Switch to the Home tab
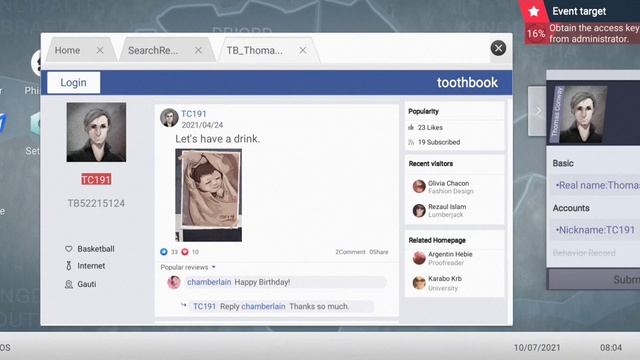The width and height of the screenshot is (640, 360). click(68, 50)
